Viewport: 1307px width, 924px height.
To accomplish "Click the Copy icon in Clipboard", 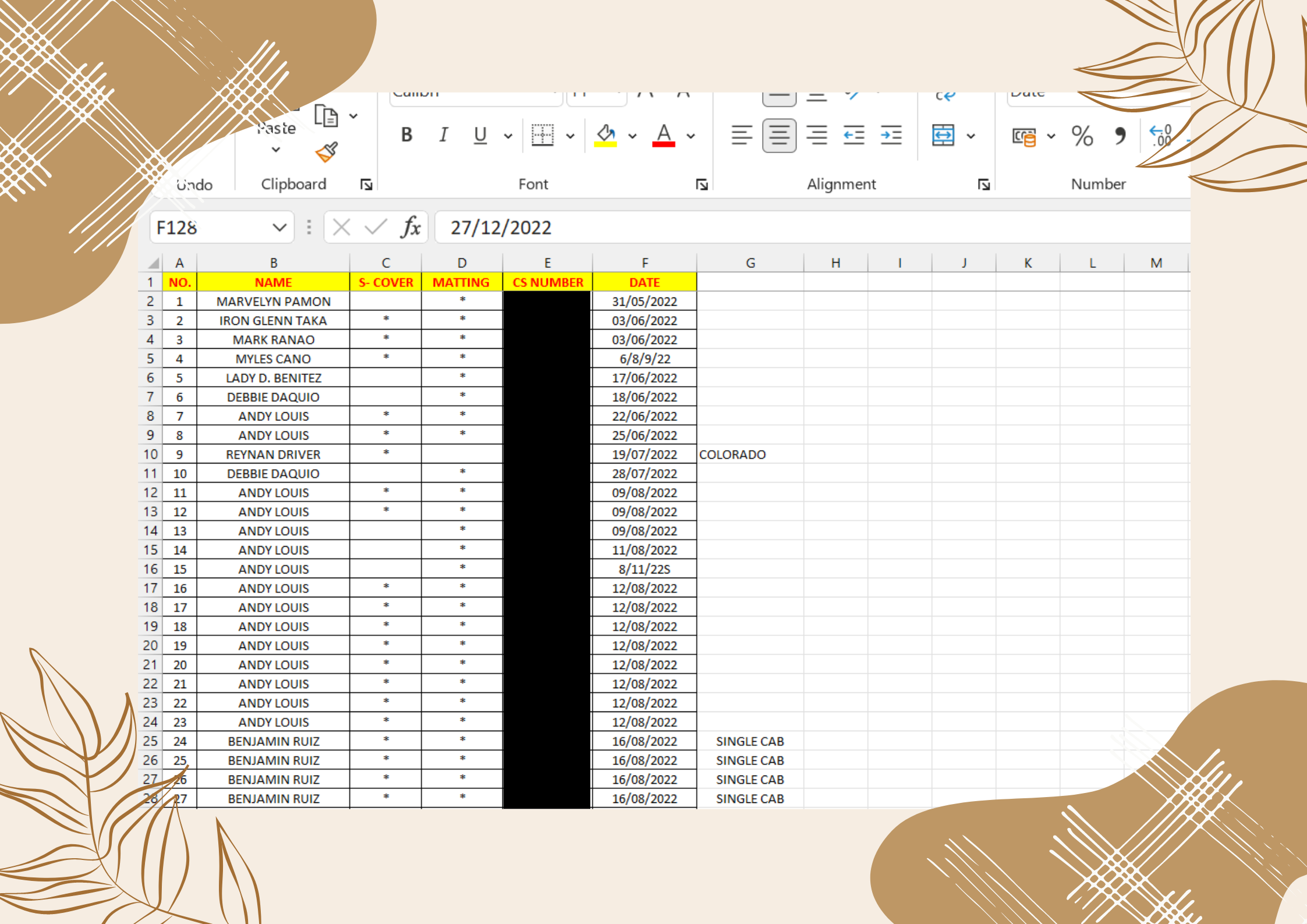I will (326, 116).
